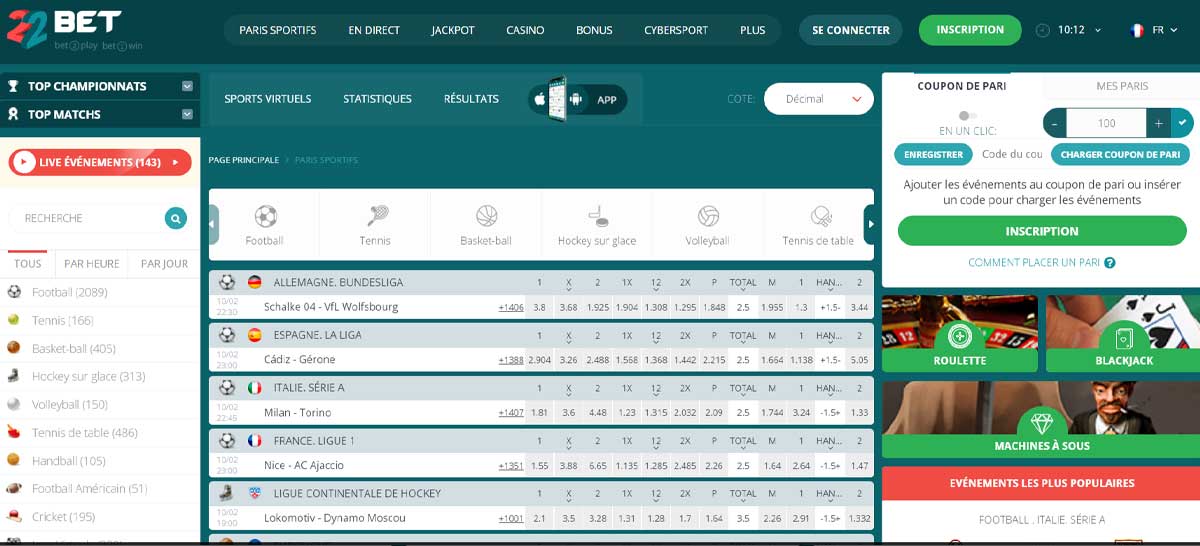
Task: Switch to Par Jour tab
Action: tap(164, 264)
